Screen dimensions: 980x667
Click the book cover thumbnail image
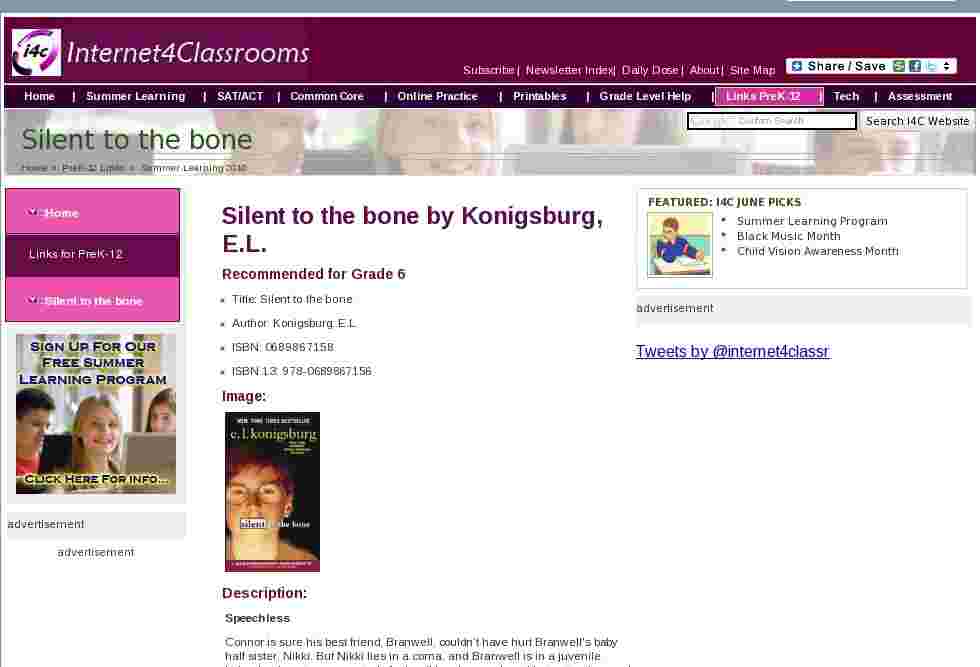click(272, 491)
